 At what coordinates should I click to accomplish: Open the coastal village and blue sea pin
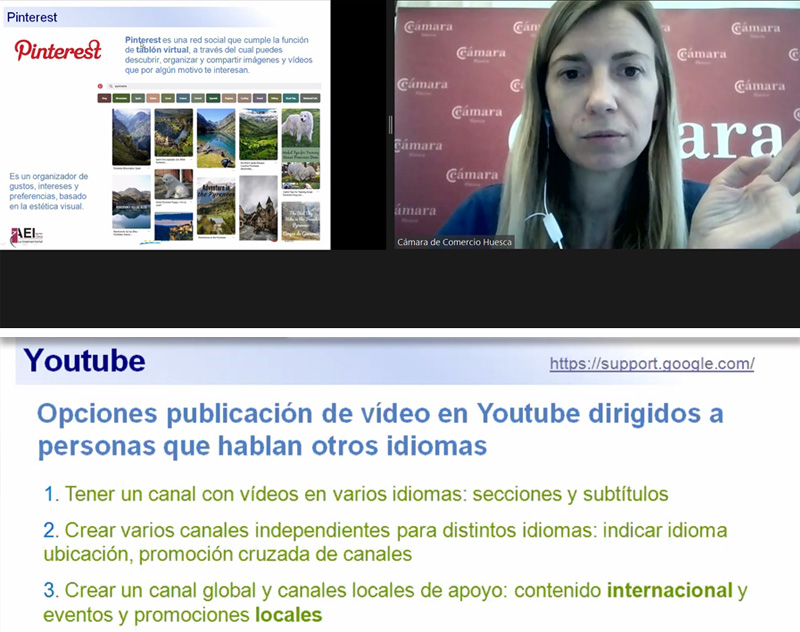[173, 227]
